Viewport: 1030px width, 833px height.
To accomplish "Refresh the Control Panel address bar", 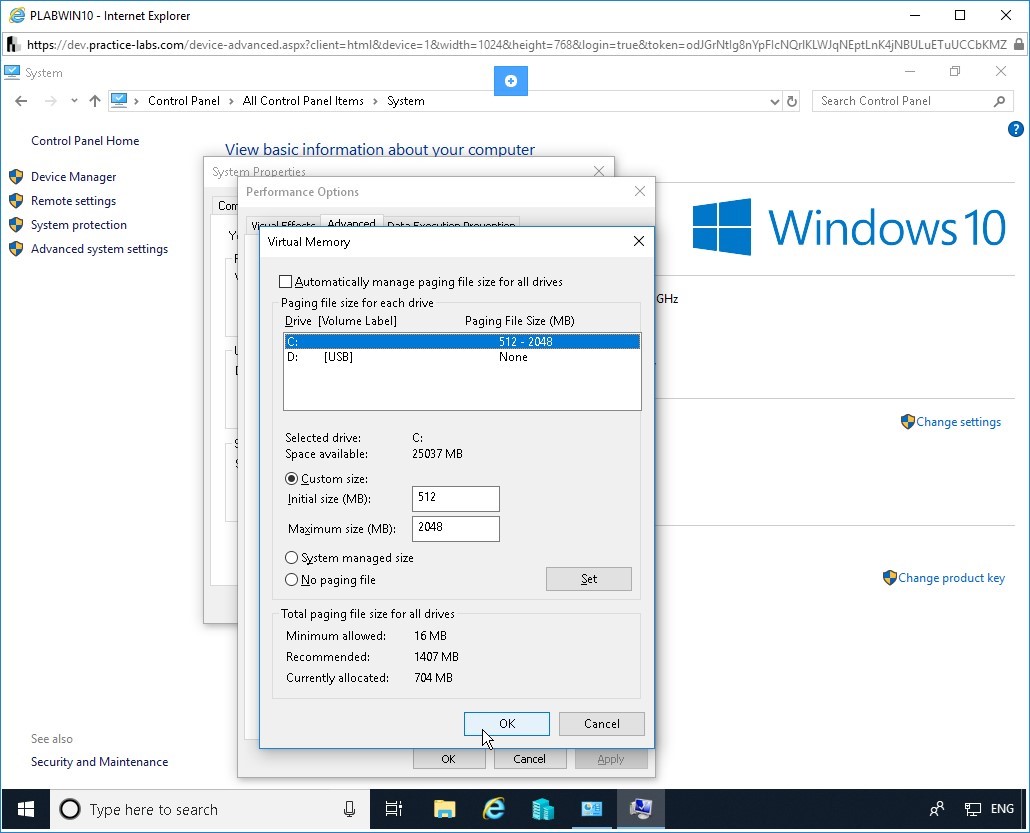I will (792, 101).
